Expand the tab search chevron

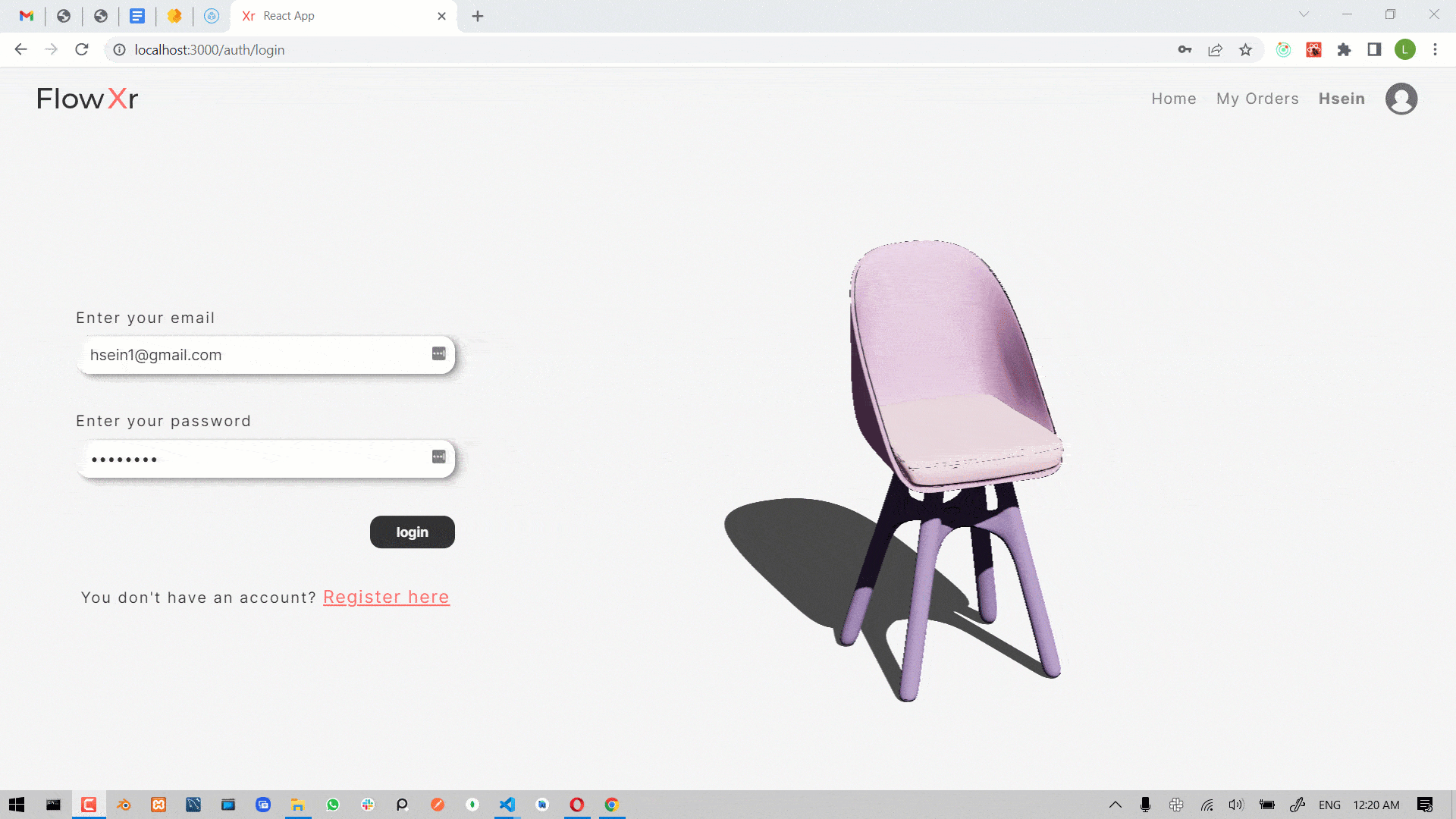[1304, 14]
